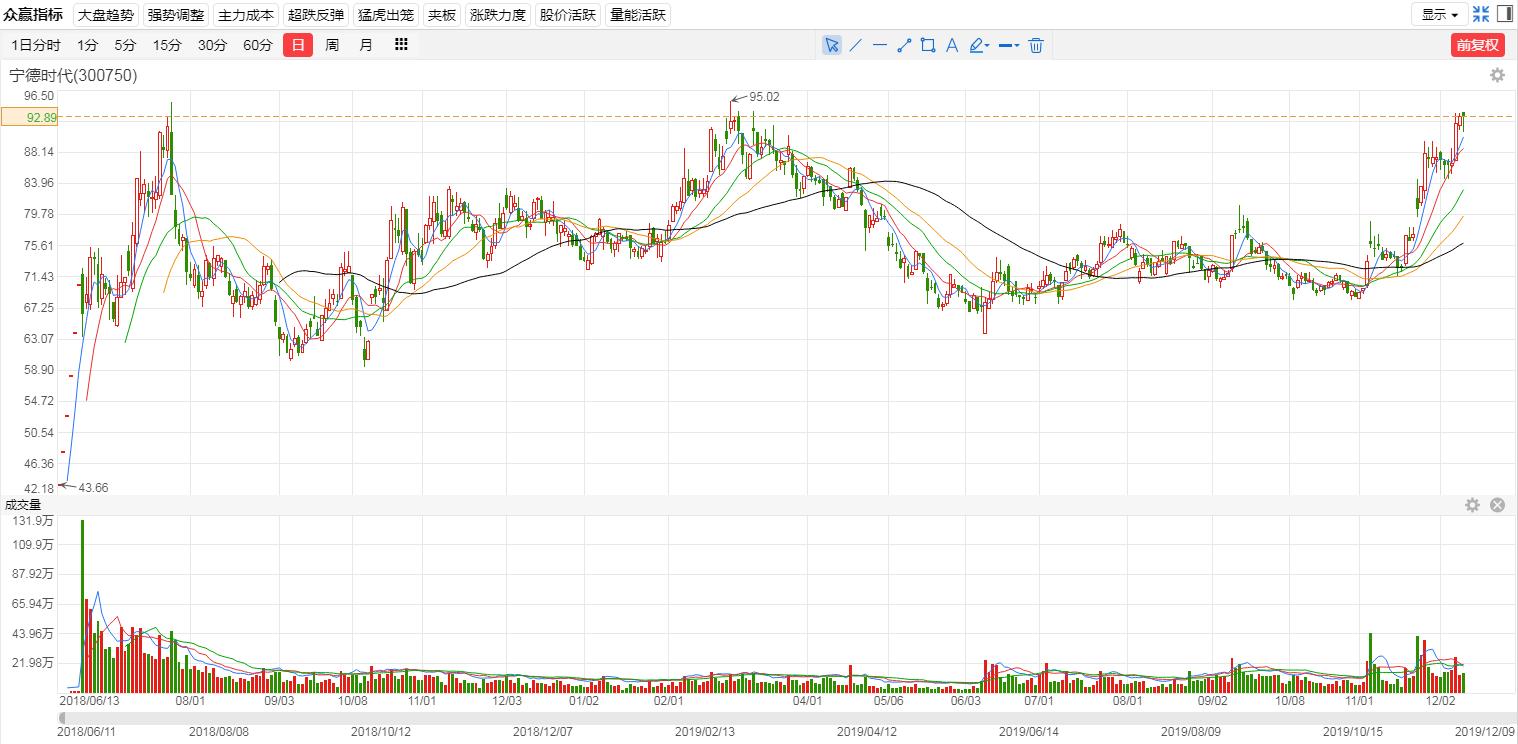Viewport: 1518px width, 744px height.
Task: Open the pen color dropdown
Action: tap(980, 45)
